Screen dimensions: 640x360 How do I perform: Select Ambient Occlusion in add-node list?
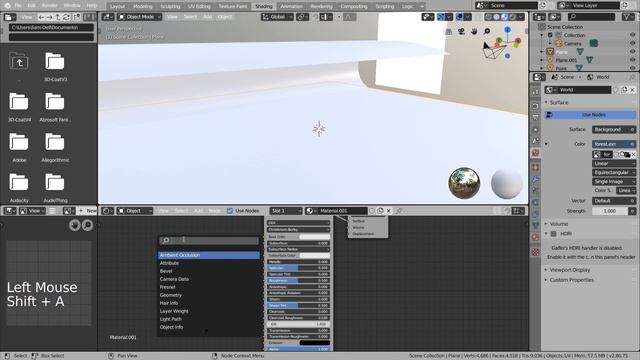coord(209,255)
